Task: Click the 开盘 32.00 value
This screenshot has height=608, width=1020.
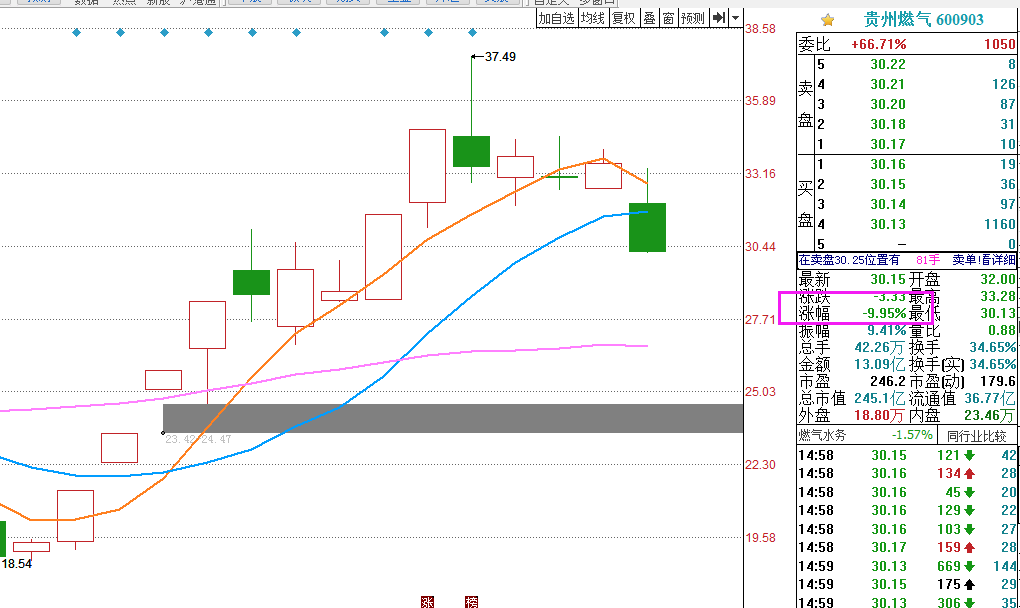Action: click(998, 280)
